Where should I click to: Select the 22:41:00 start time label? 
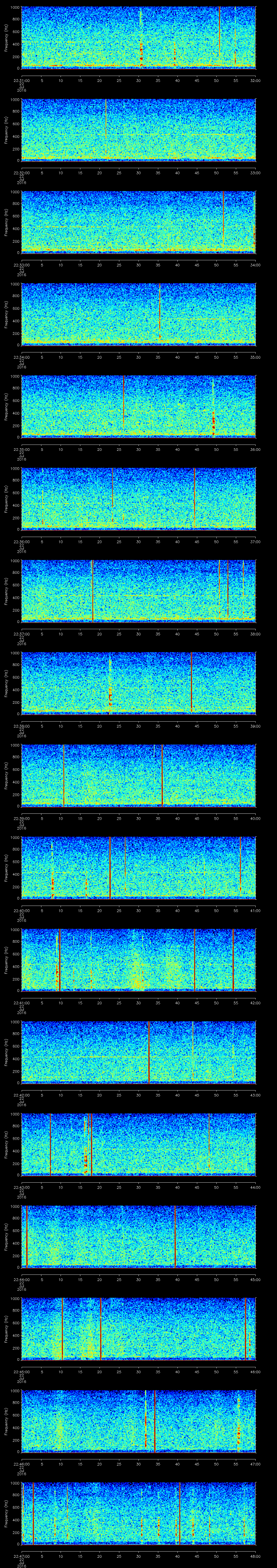(x=22, y=1003)
